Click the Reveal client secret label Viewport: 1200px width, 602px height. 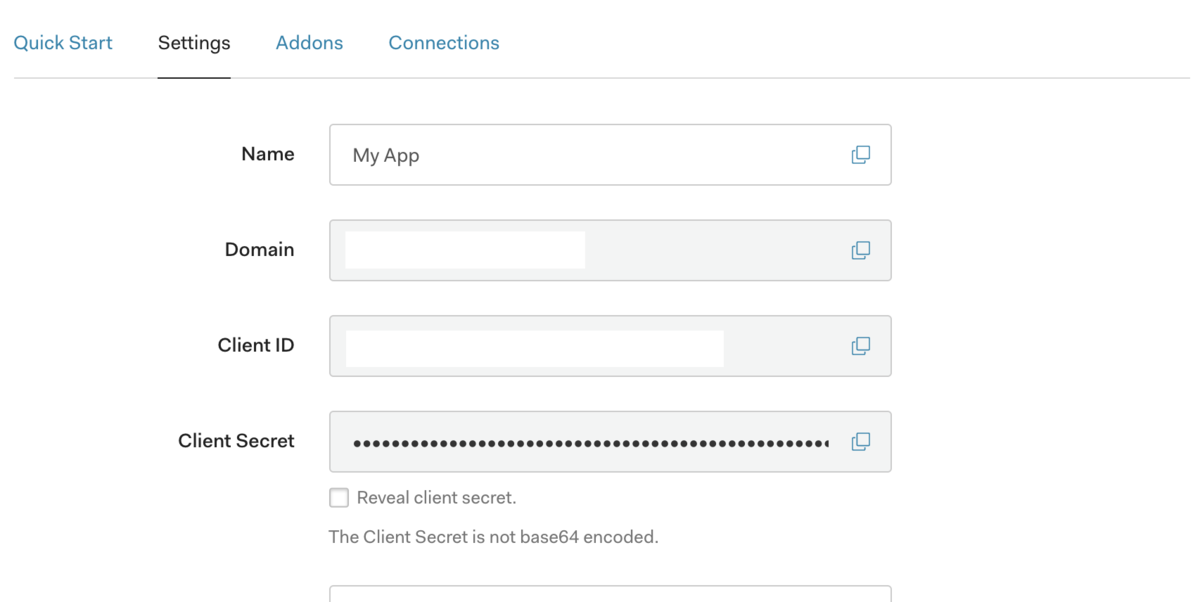(436, 497)
